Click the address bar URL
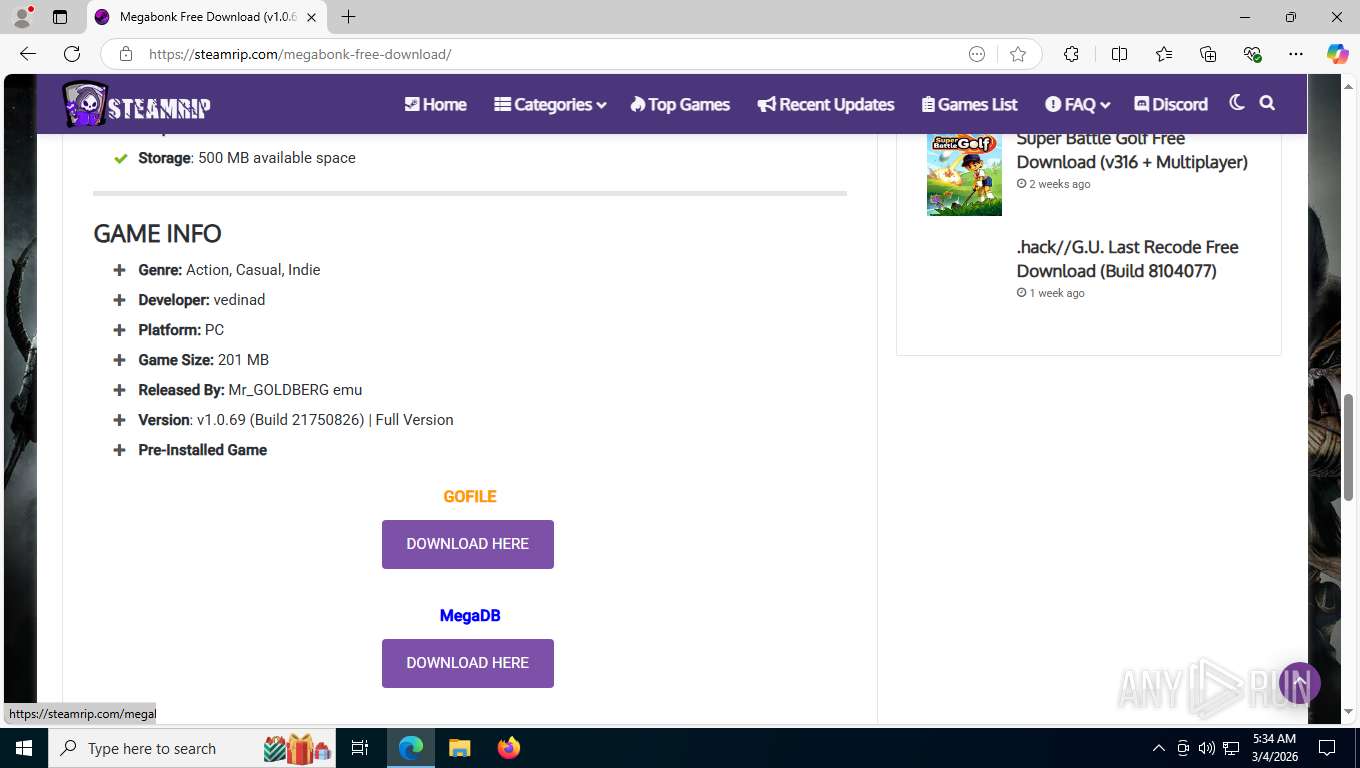 (x=300, y=54)
